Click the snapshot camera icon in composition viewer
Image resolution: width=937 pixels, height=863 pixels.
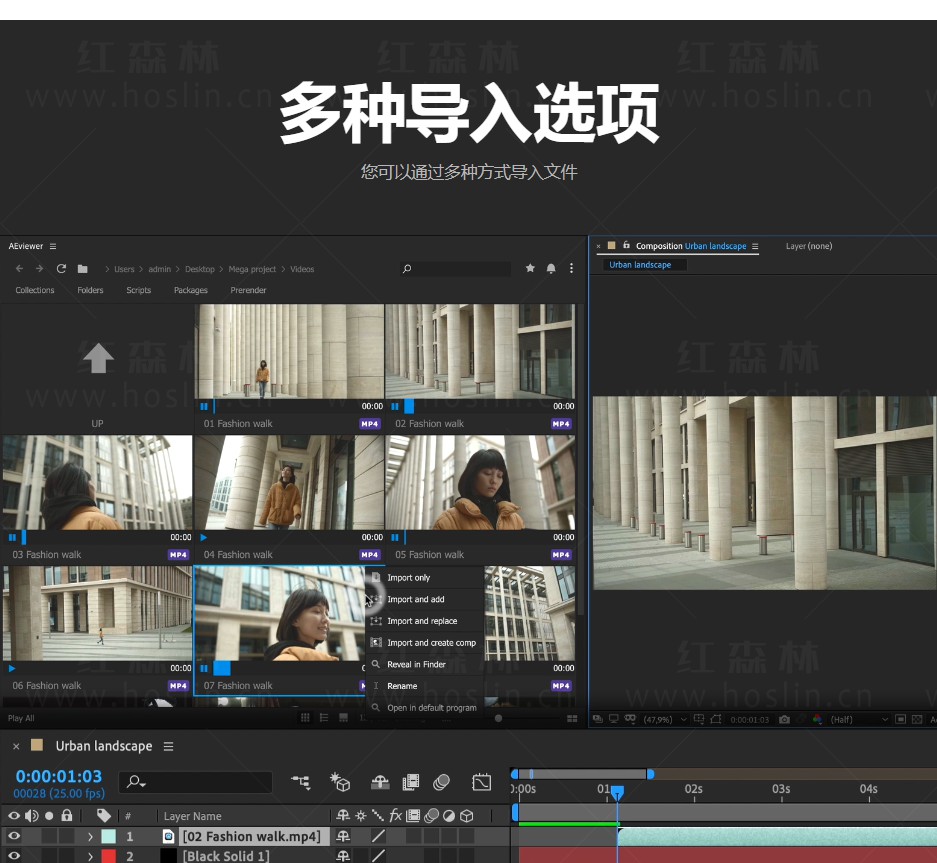pyautogui.click(x=784, y=719)
